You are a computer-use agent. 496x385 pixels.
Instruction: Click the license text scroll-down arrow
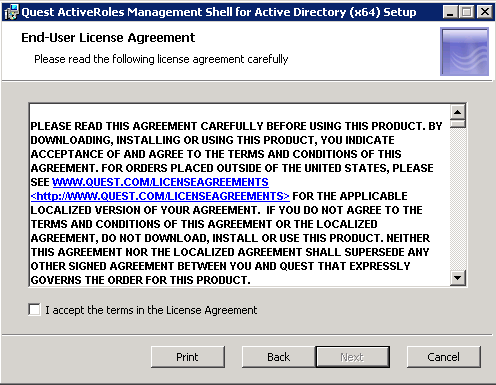458,278
